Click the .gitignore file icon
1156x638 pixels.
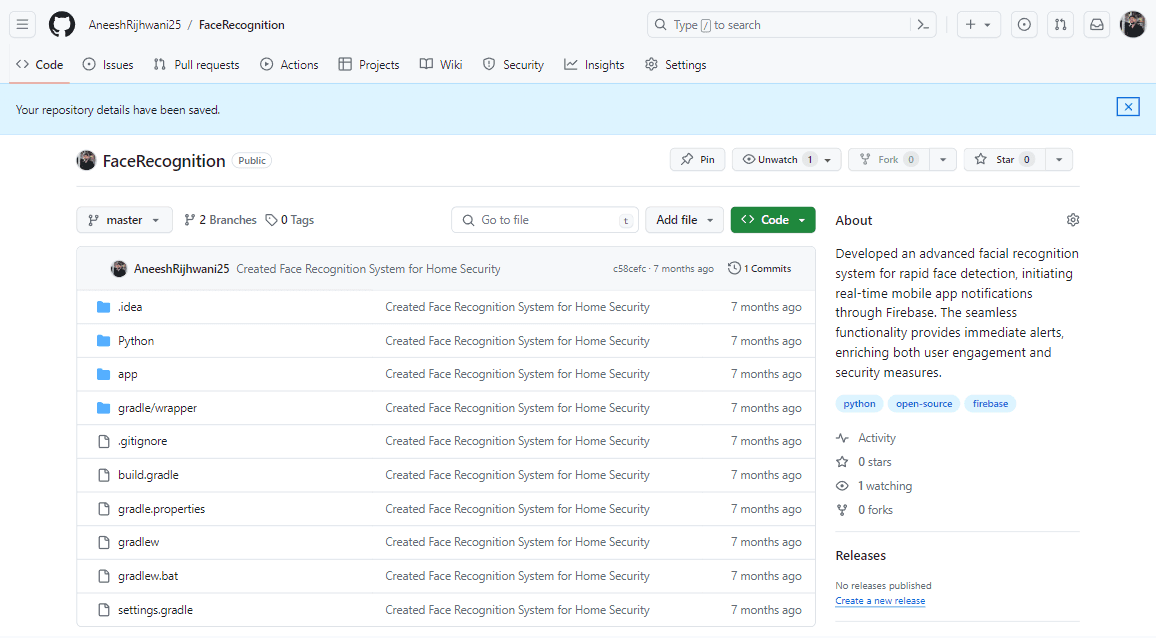104,441
